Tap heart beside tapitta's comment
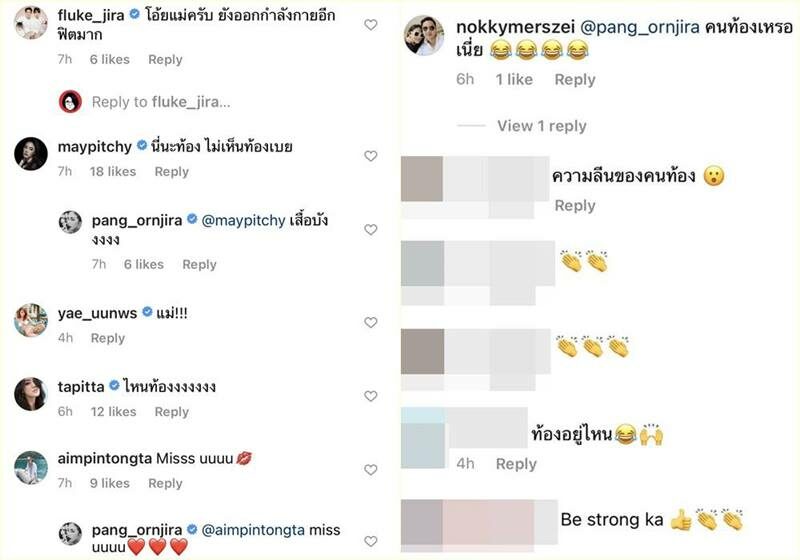 [x=370, y=396]
